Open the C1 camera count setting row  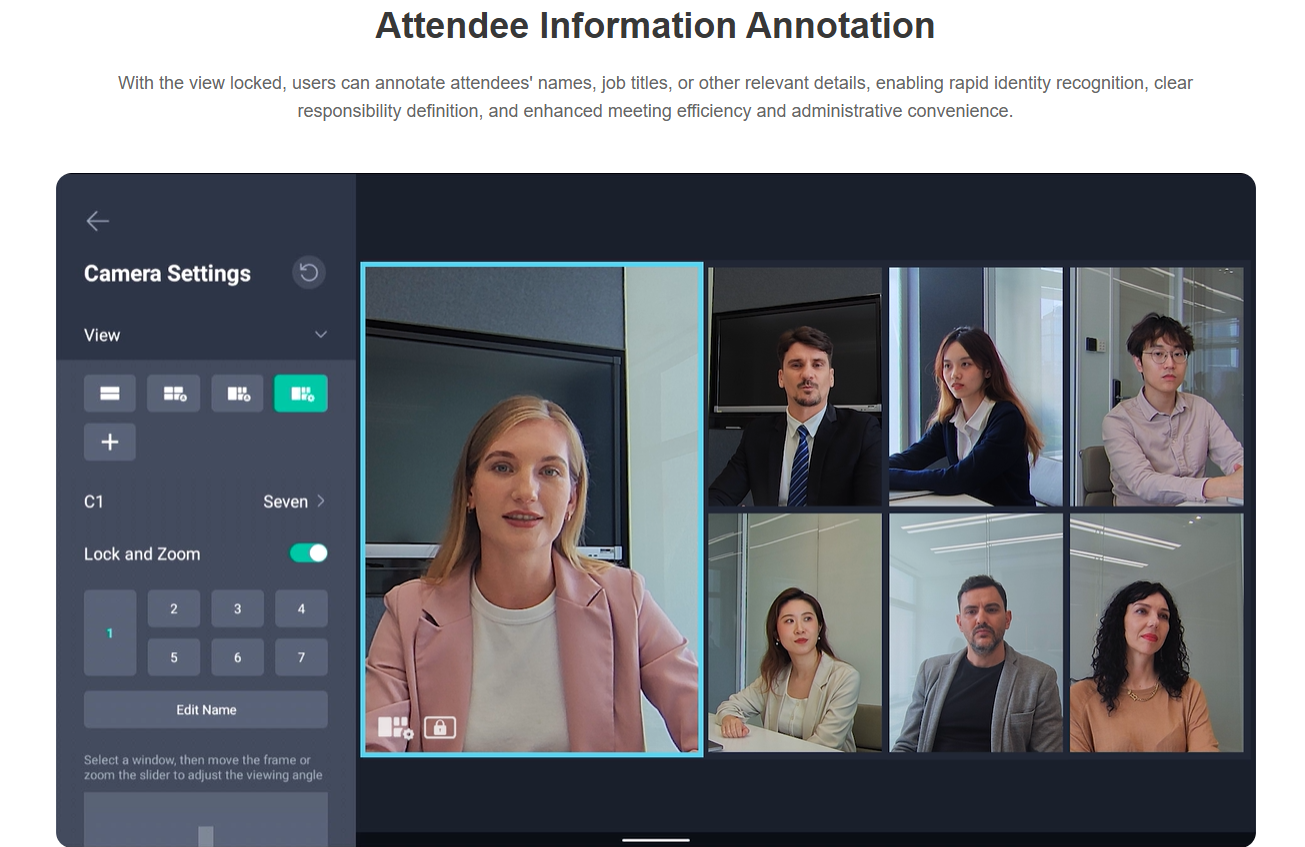[205, 501]
